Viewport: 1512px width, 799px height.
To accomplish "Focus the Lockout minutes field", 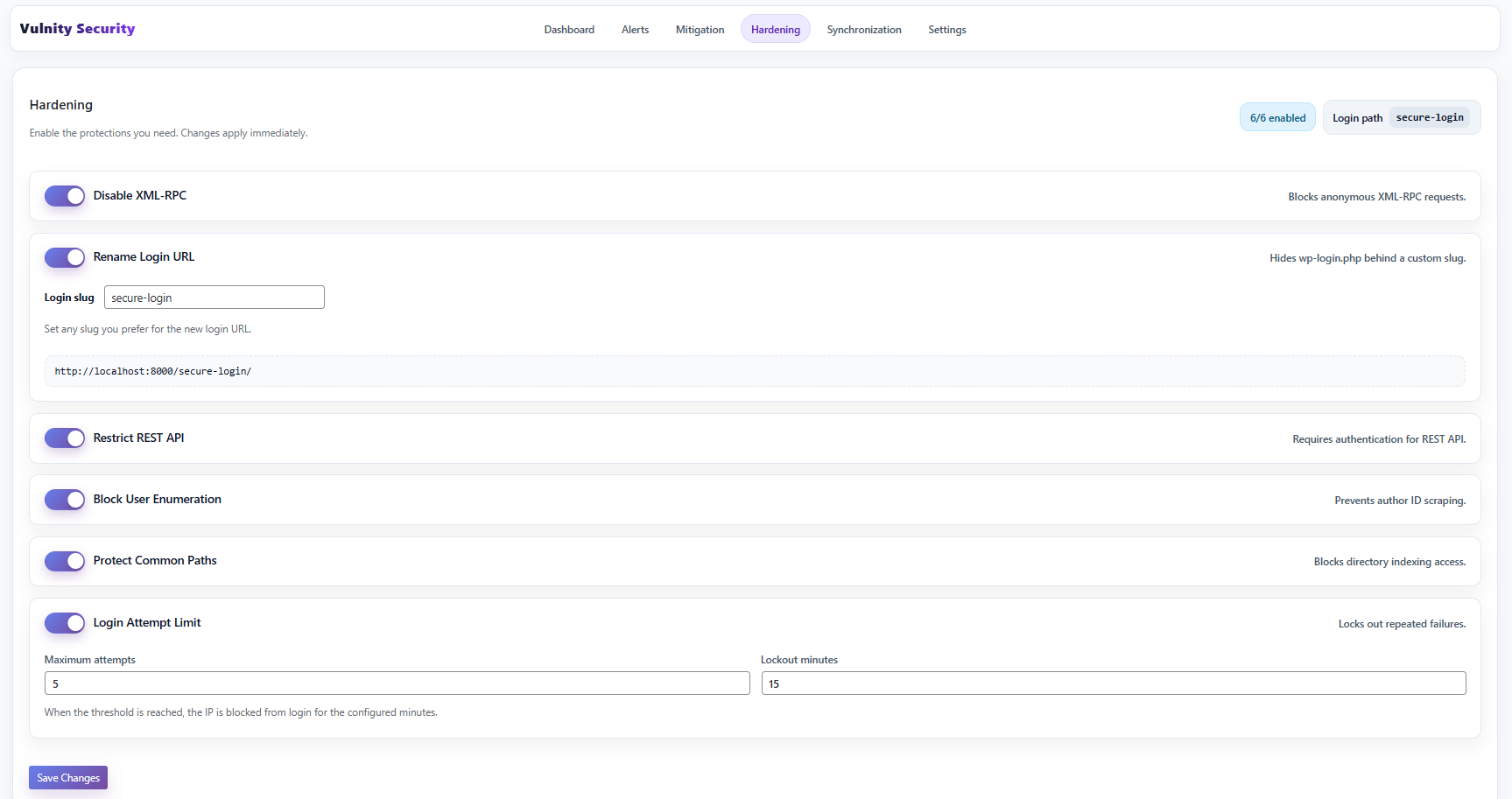I will click(1114, 683).
